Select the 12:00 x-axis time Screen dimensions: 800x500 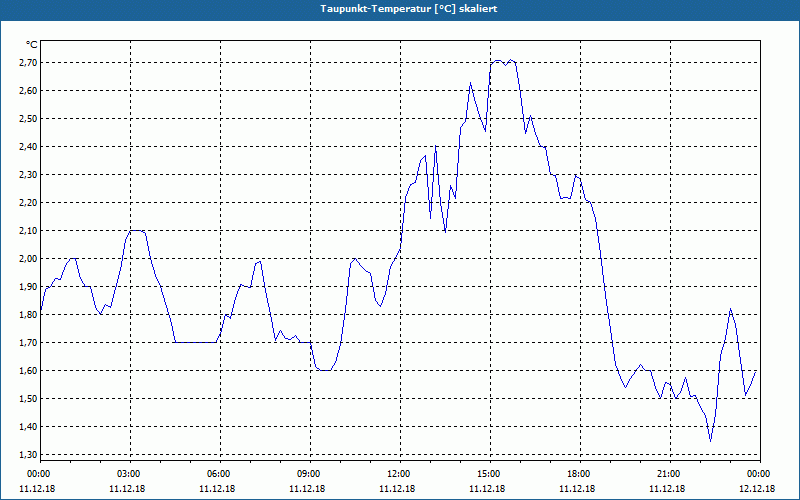click(x=397, y=474)
